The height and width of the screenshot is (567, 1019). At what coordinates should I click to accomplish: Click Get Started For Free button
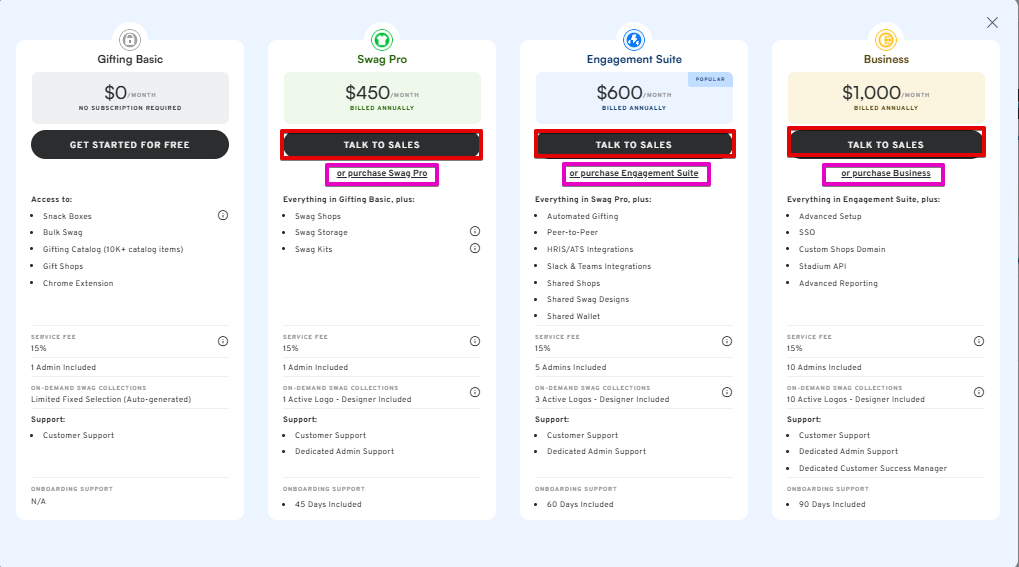tap(130, 144)
